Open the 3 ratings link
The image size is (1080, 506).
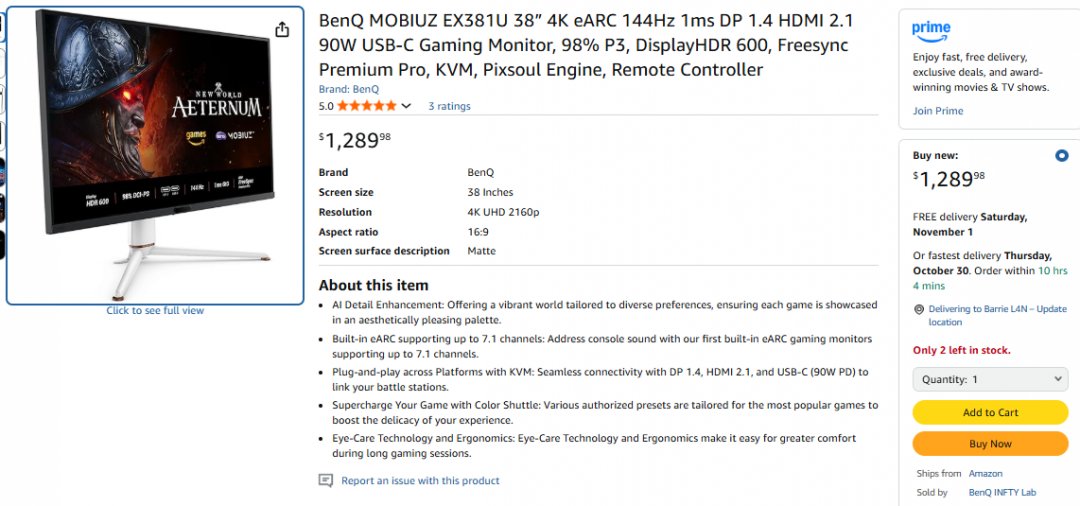click(449, 106)
